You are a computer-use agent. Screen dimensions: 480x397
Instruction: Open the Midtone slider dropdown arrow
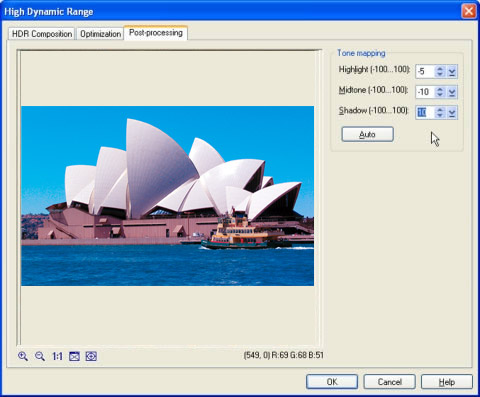pyautogui.click(x=452, y=92)
